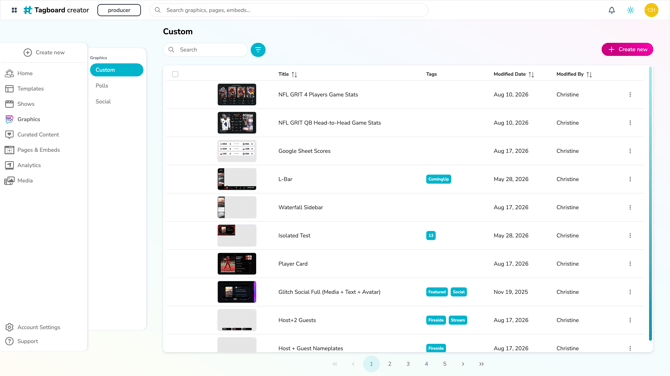This screenshot has height=376, width=670.
Task: Open more options for L-Bar row
Action: [630, 179]
